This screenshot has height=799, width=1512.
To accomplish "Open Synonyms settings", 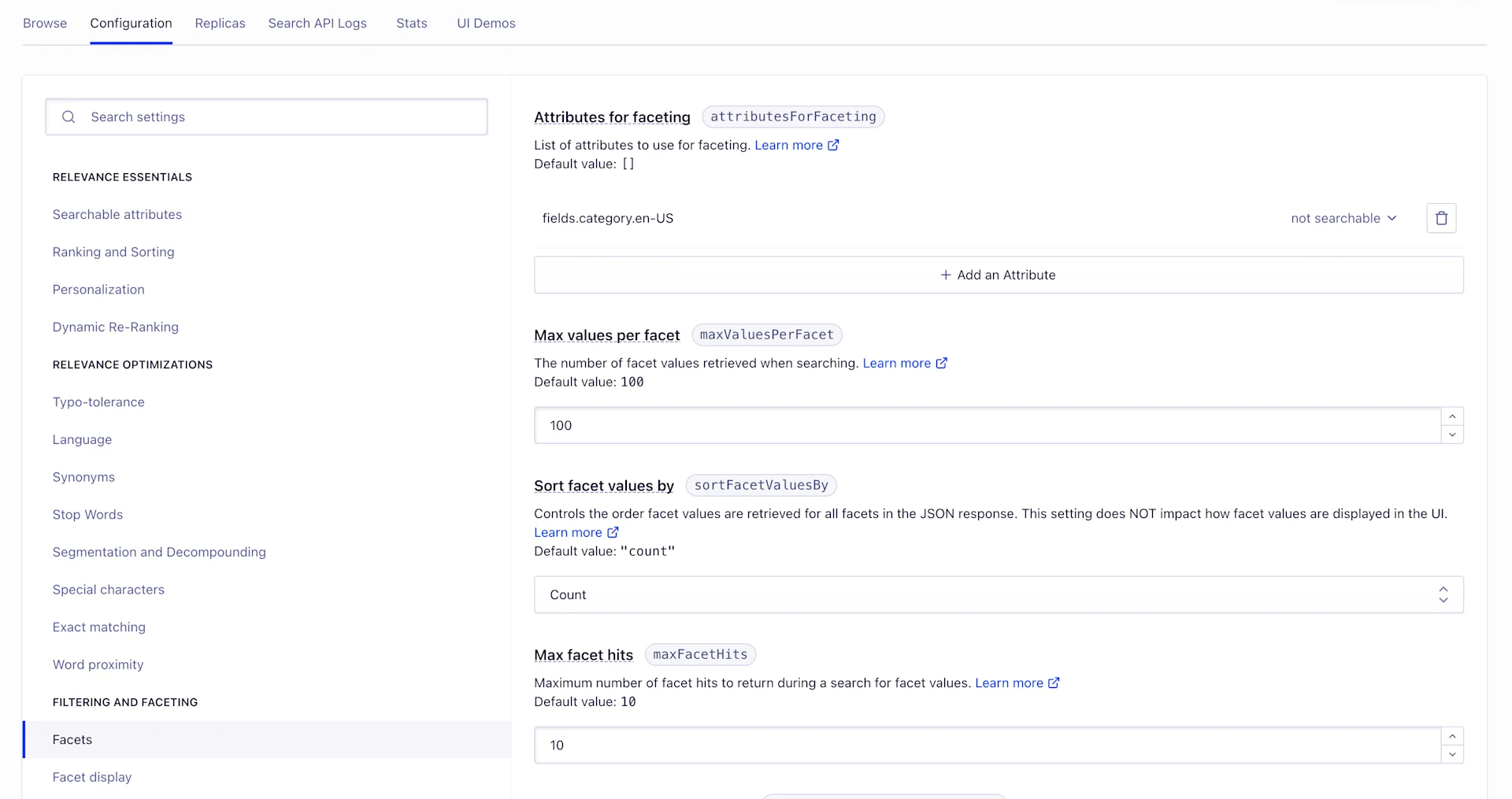I will point(83,477).
